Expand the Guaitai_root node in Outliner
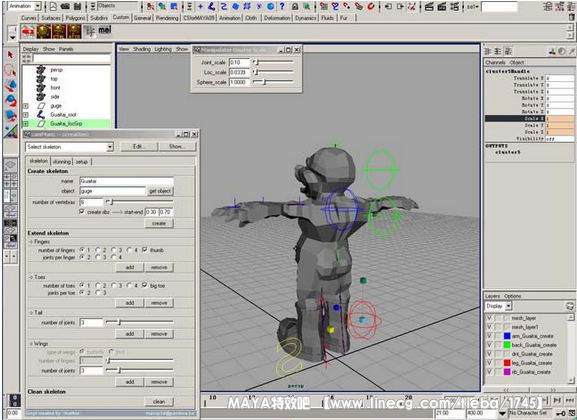The height and width of the screenshot is (420, 577). tap(26, 115)
